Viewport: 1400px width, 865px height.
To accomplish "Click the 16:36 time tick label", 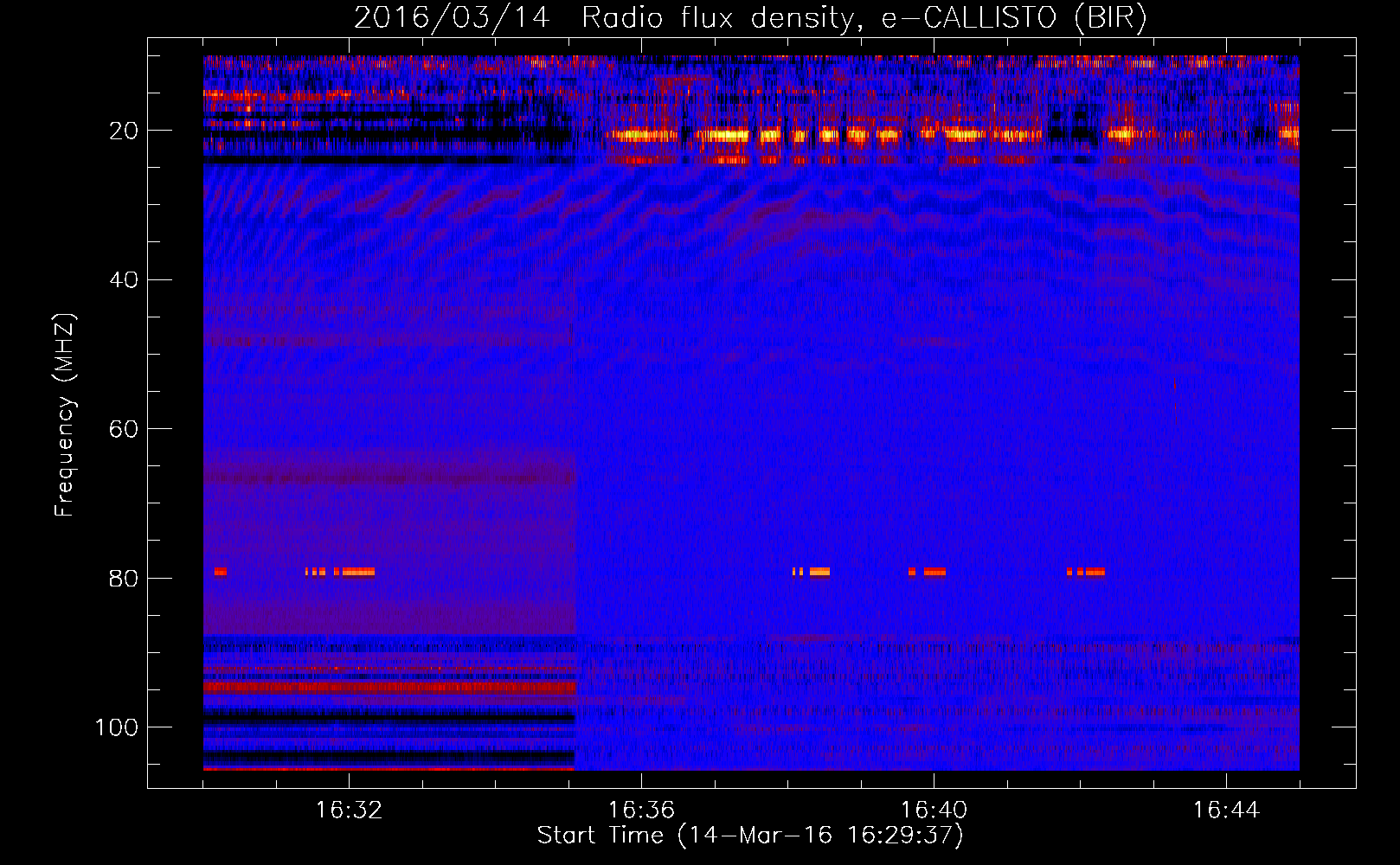I will 641,811.
